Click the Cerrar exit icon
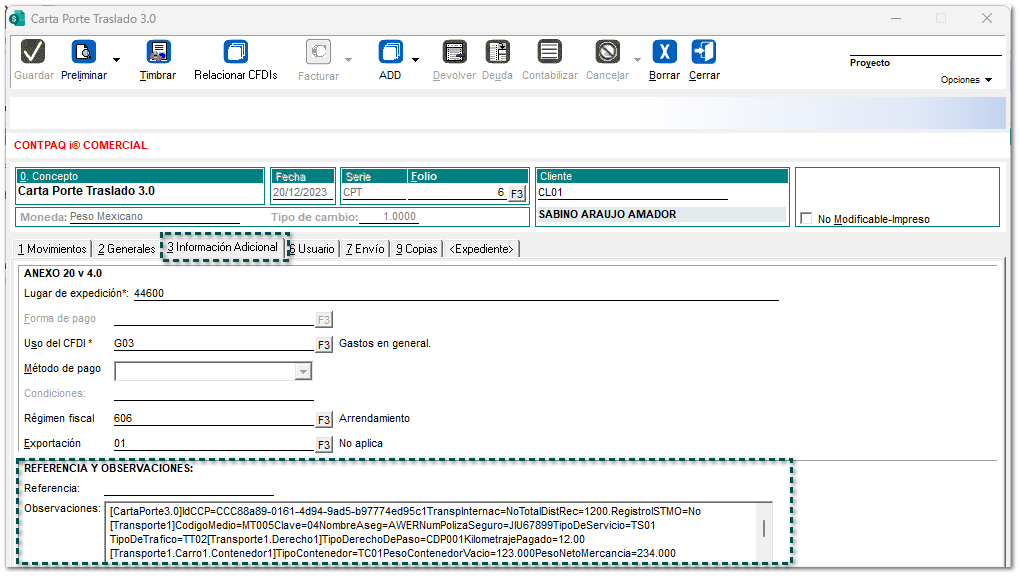Viewport: 1020px width, 576px height. (x=704, y=52)
